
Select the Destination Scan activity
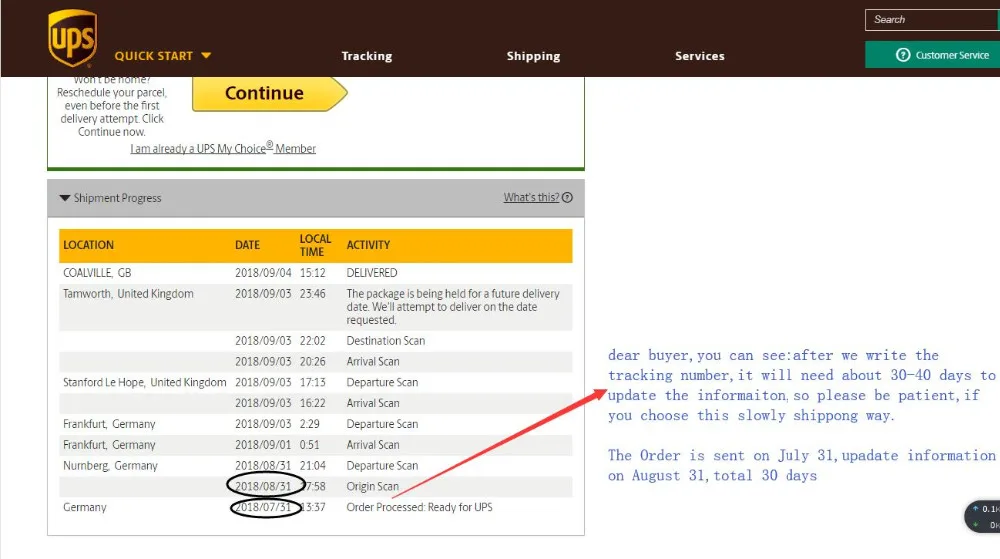(x=385, y=341)
